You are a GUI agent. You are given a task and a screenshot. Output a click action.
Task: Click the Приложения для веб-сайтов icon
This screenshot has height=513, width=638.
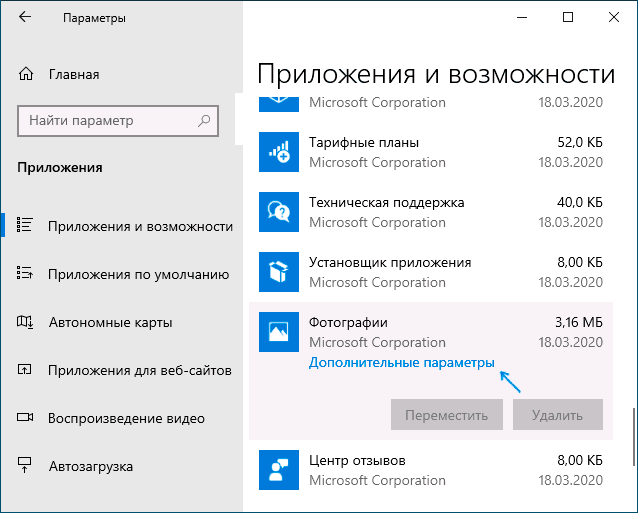(x=24, y=369)
